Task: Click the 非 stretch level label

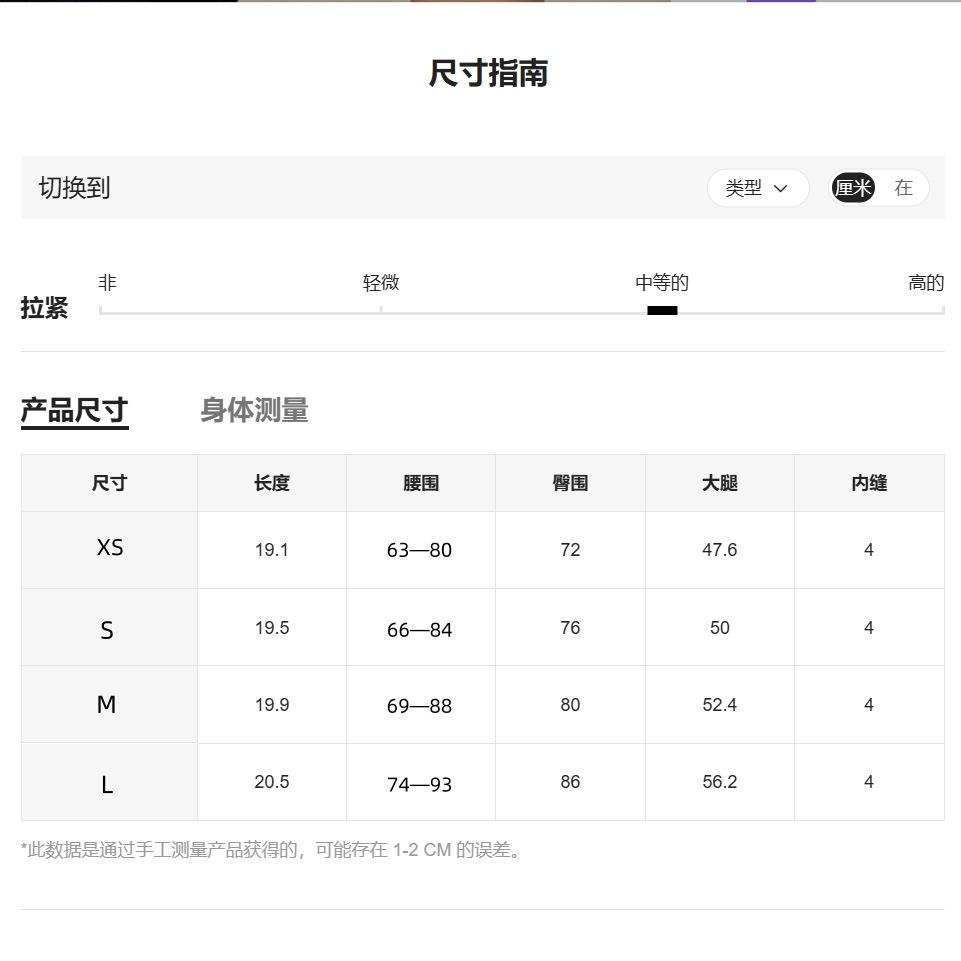Action: (x=107, y=283)
